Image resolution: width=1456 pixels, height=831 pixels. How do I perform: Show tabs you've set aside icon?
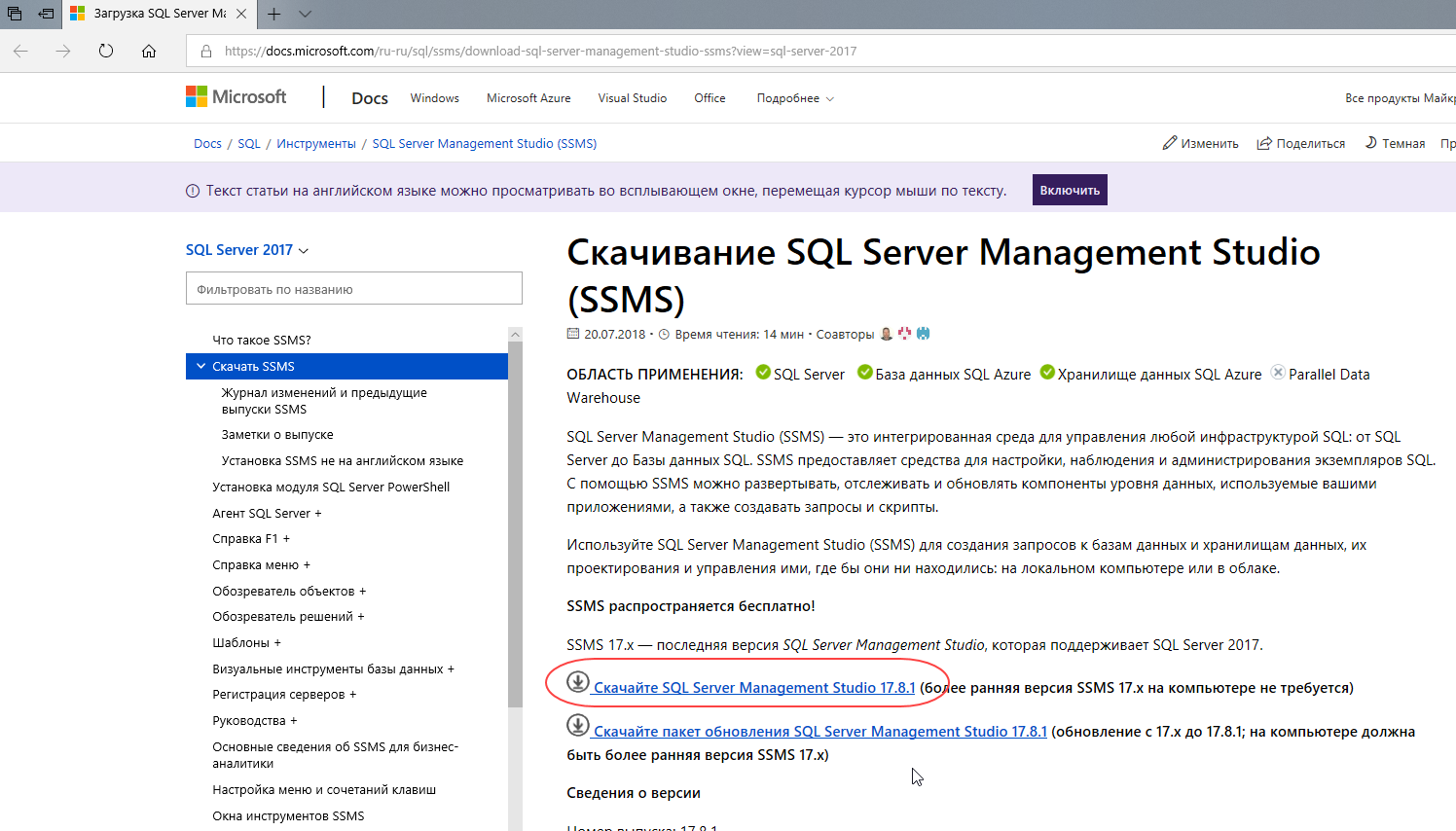tap(15, 14)
